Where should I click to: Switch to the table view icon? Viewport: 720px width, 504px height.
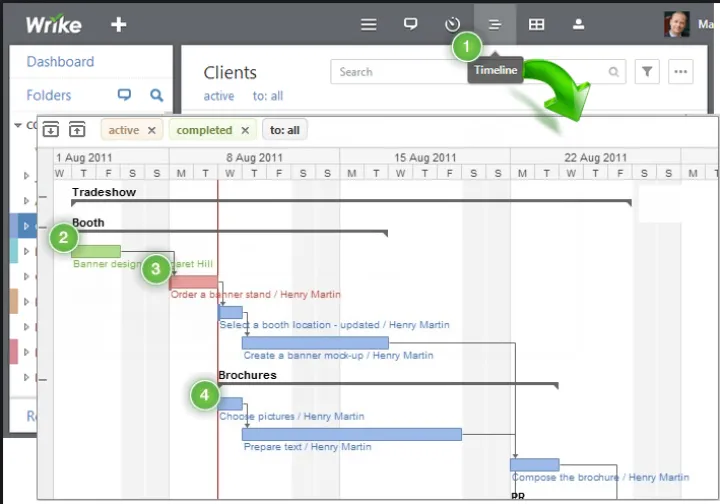tap(537, 24)
